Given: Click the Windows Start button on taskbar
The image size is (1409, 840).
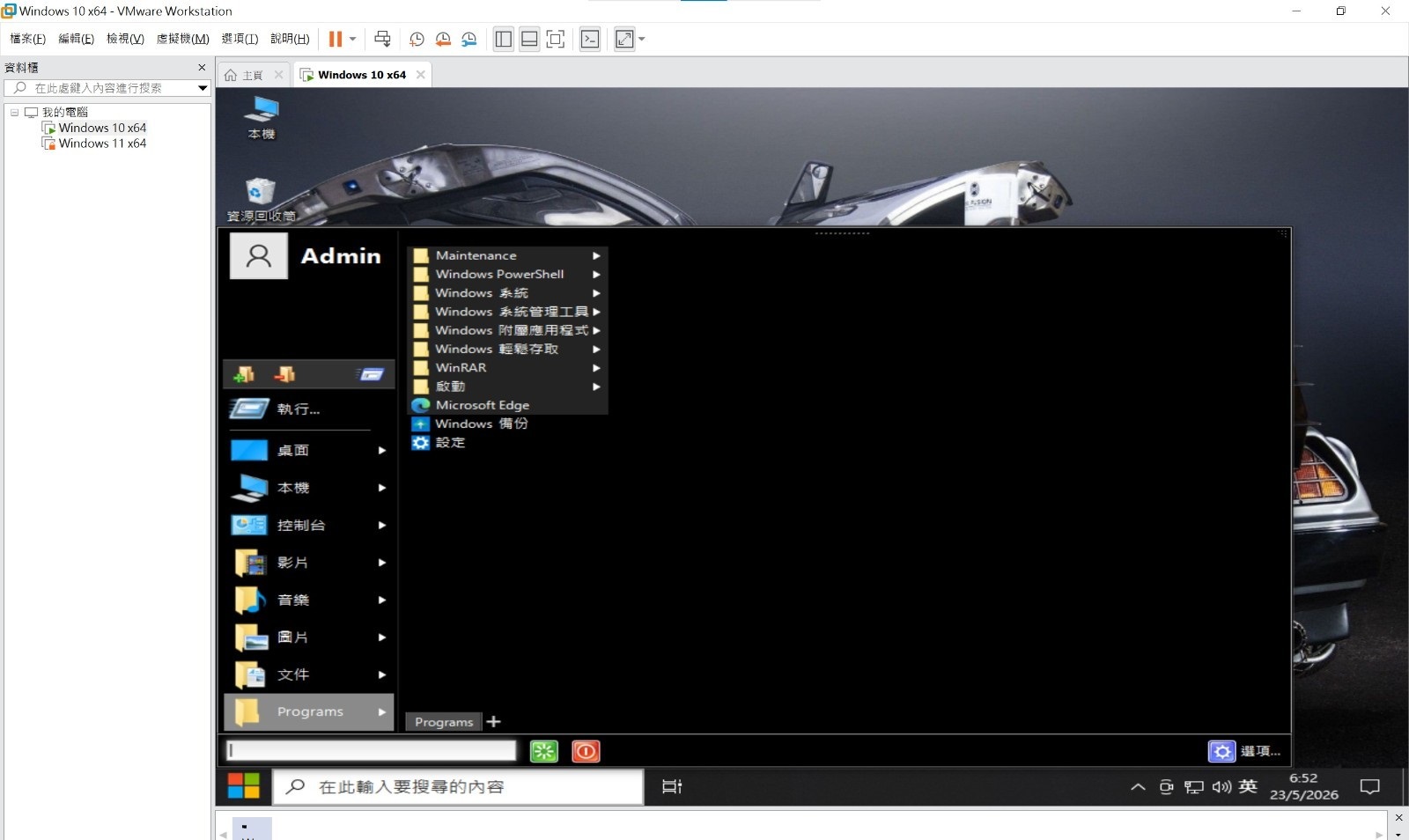Looking at the screenshot, I should point(244,786).
